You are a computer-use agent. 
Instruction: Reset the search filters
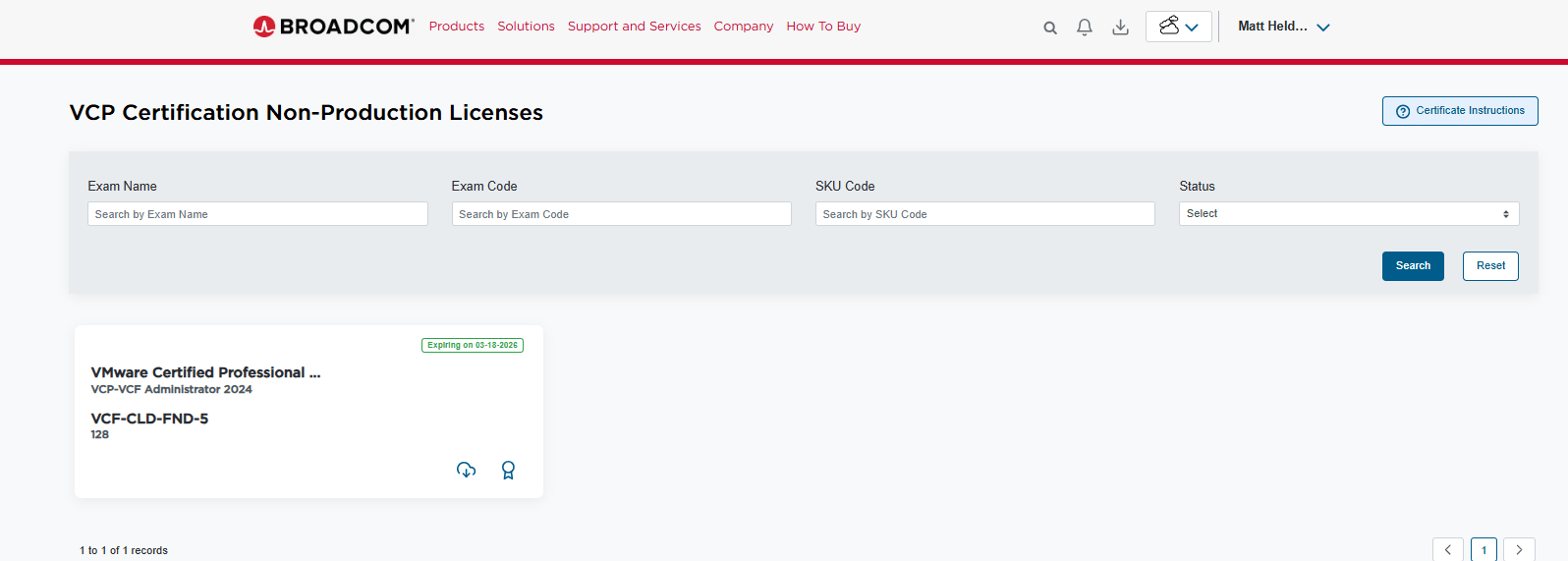pyautogui.click(x=1489, y=266)
